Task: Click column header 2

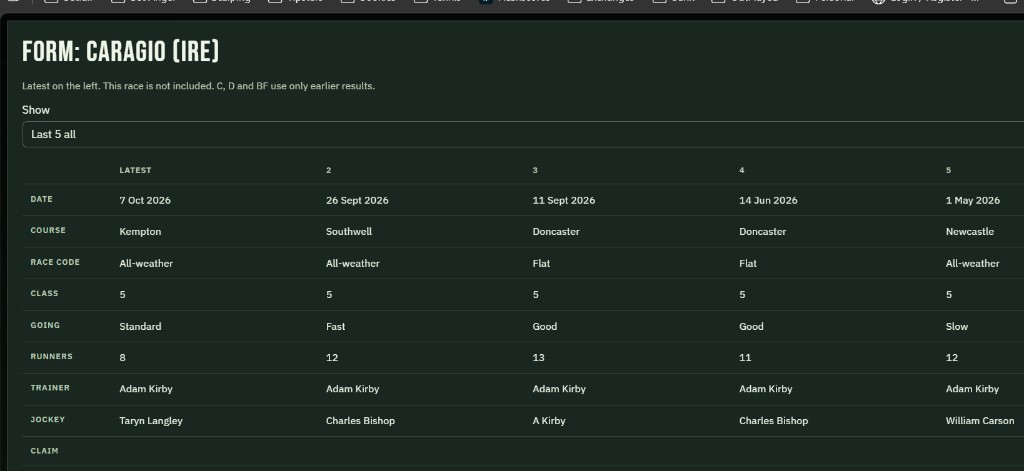Action: [328, 171]
